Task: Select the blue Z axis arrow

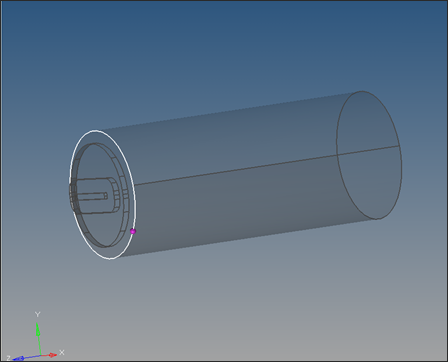Action: coord(26,358)
